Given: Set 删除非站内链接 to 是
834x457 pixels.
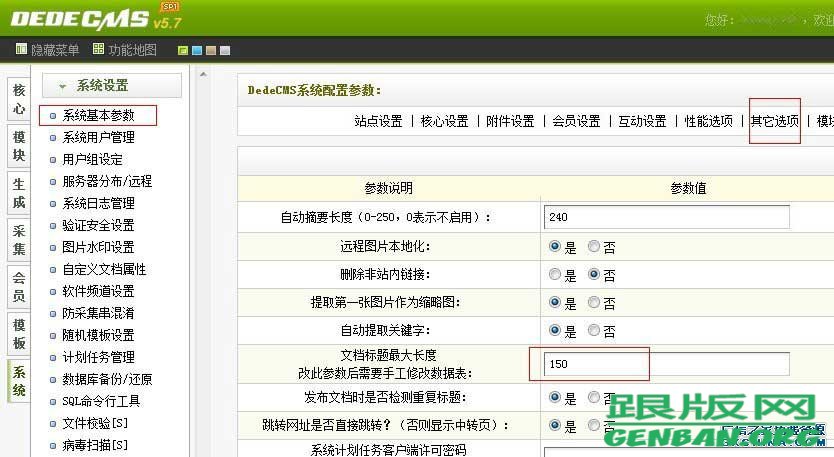Looking at the screenshot, I should [555, 274].
